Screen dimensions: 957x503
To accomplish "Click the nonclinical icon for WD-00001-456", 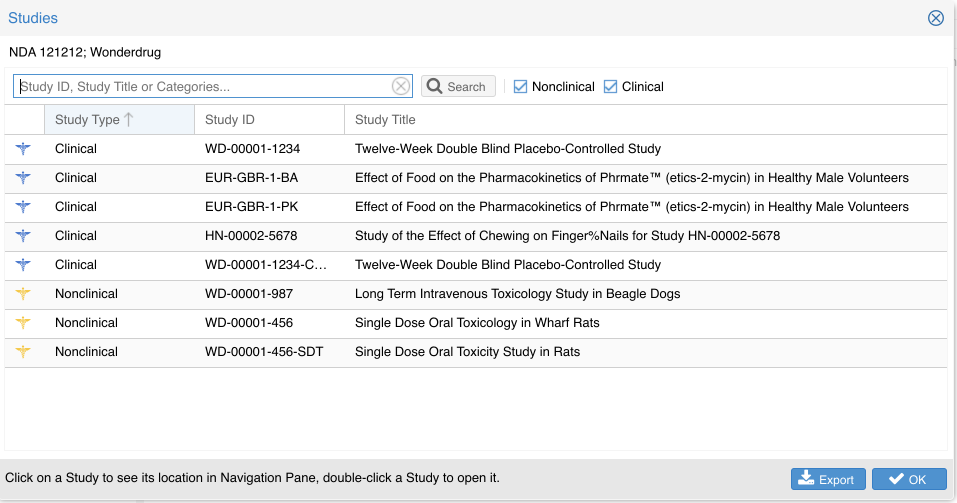I will pyautogui.click(x=24, y=323).
